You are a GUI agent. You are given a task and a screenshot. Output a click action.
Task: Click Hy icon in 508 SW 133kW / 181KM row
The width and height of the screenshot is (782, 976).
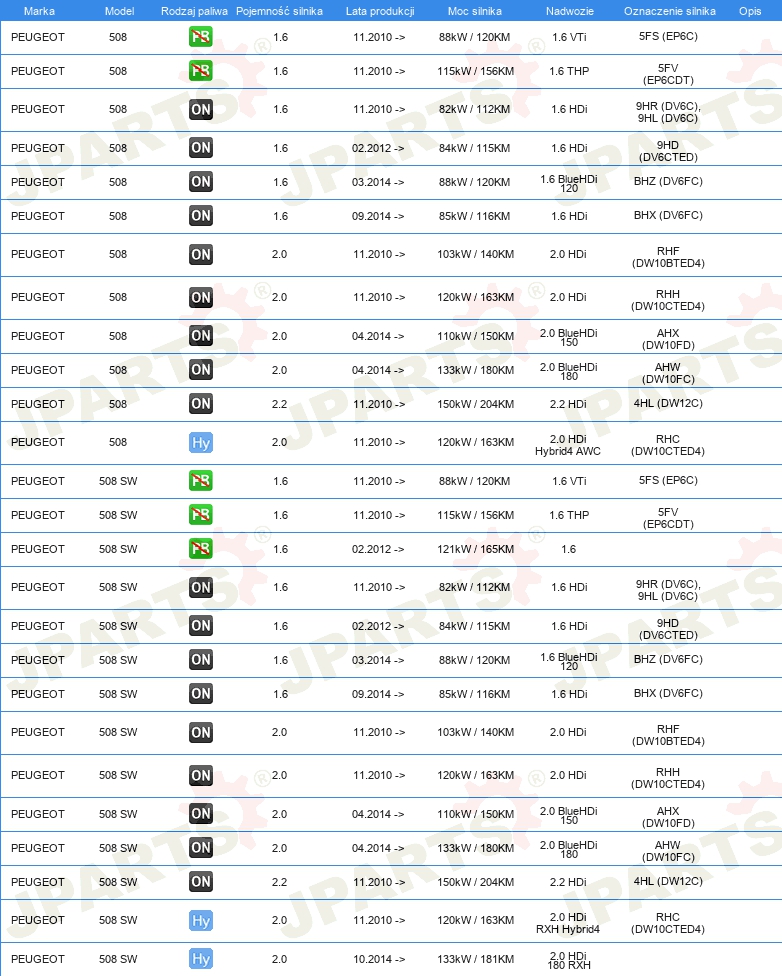point(200,959)
